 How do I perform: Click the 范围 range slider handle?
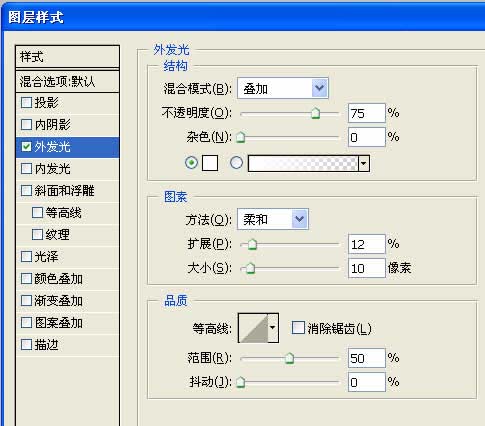click(x=289, y=358)
